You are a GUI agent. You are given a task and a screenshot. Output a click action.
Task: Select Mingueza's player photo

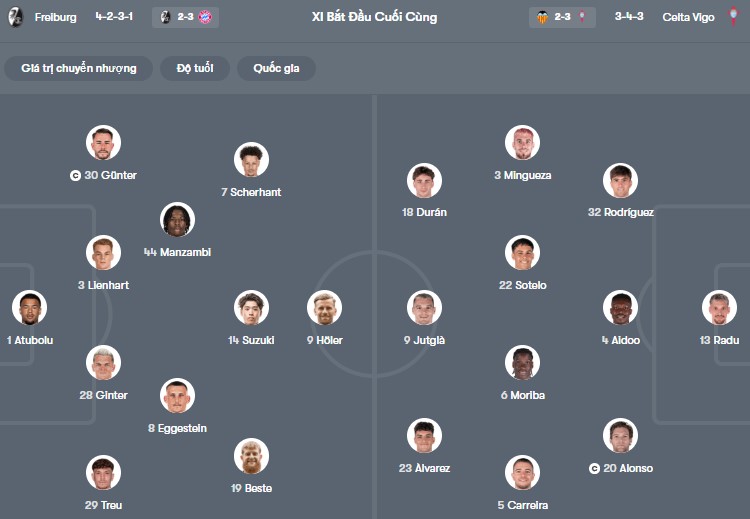click(522, 143)
